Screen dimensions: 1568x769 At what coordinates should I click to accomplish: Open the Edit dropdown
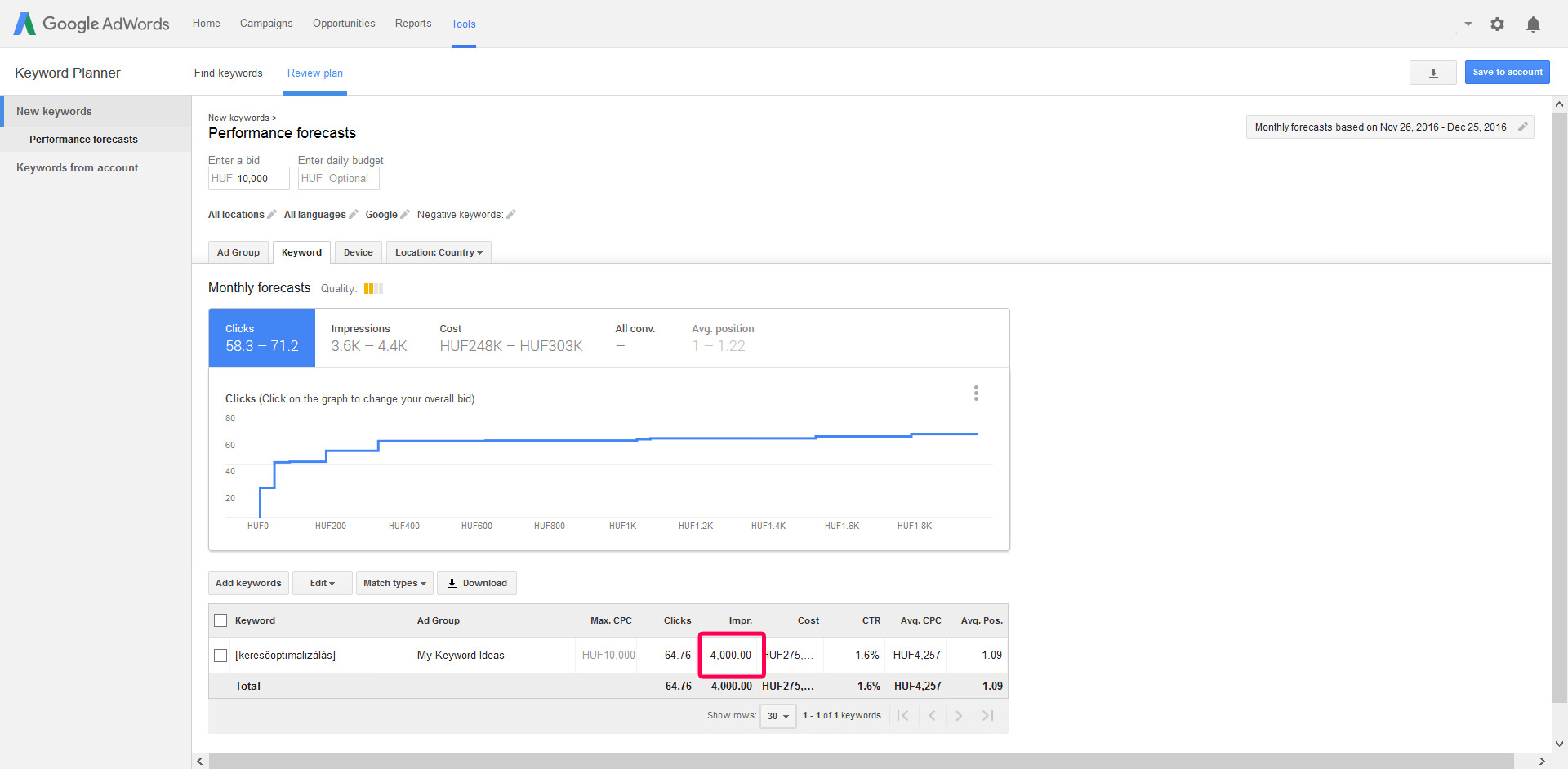pyautogui.click(x=323, y=583)
